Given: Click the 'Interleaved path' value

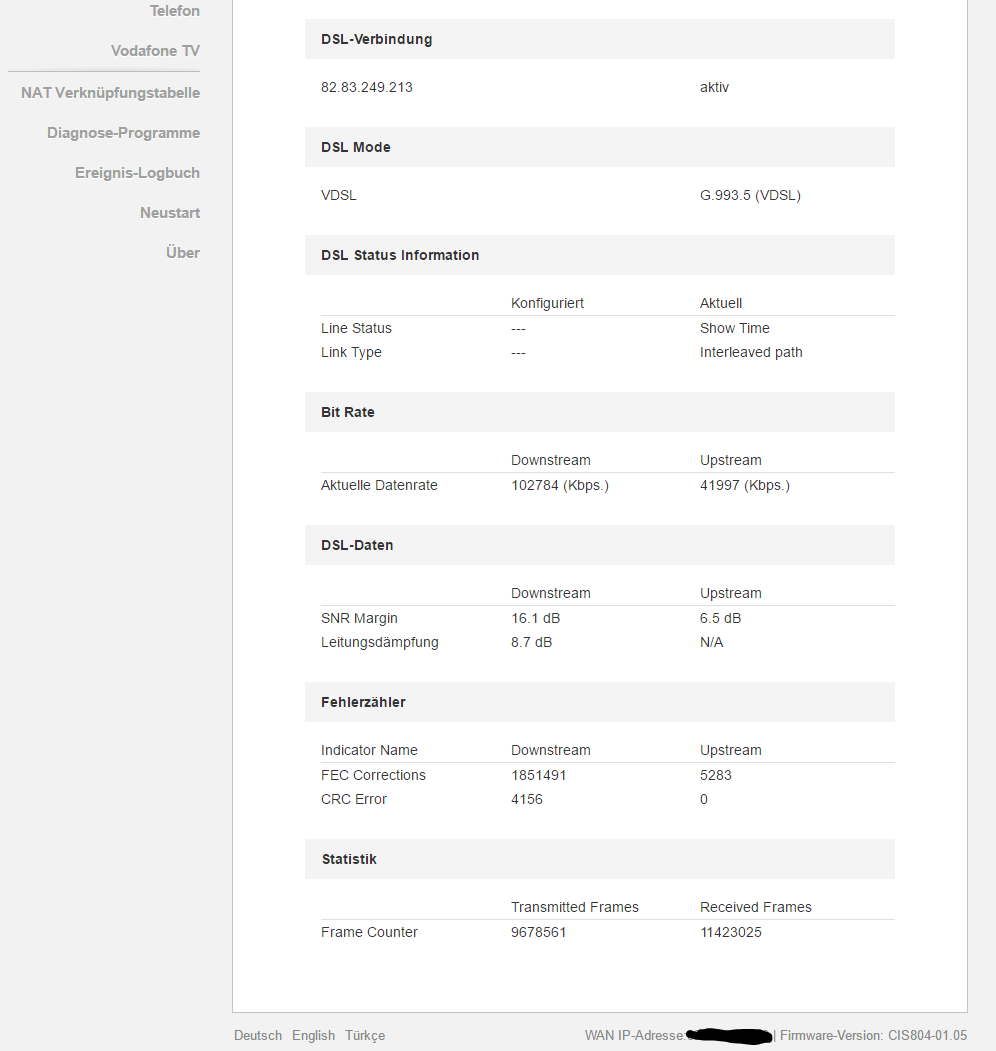Looking at the screenshot, I should (x=751, y=352).
